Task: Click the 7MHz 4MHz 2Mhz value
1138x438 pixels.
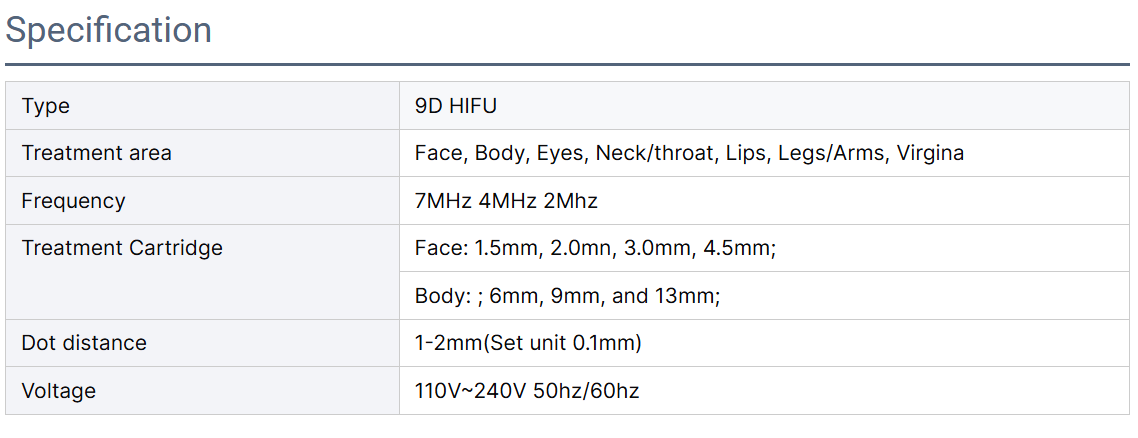Action: click(x=507, y=201)
